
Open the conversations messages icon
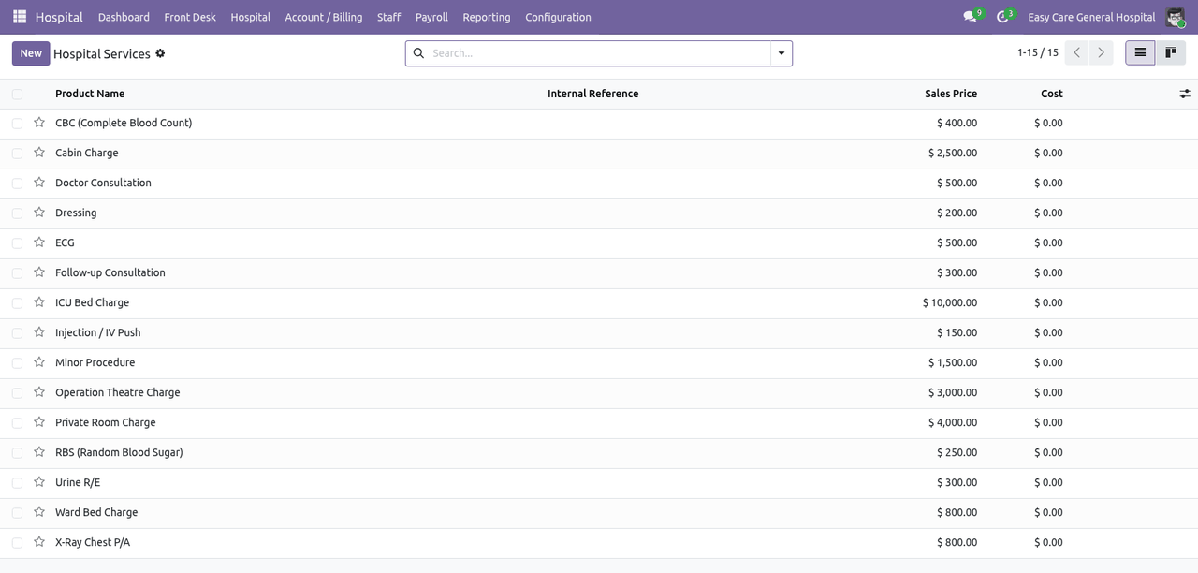[972, 17]
